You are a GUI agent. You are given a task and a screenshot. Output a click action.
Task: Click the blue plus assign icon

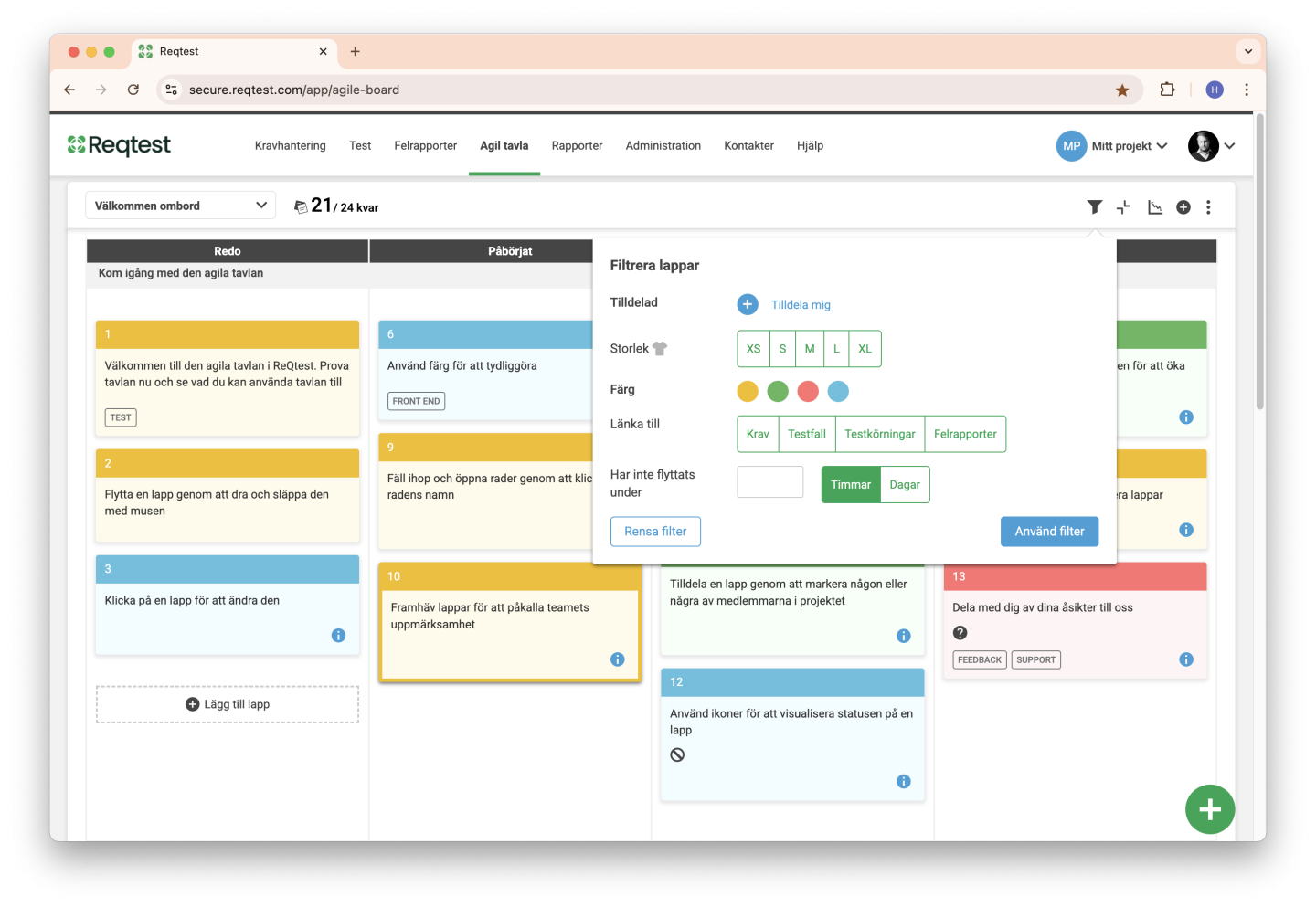click(748, 304)
